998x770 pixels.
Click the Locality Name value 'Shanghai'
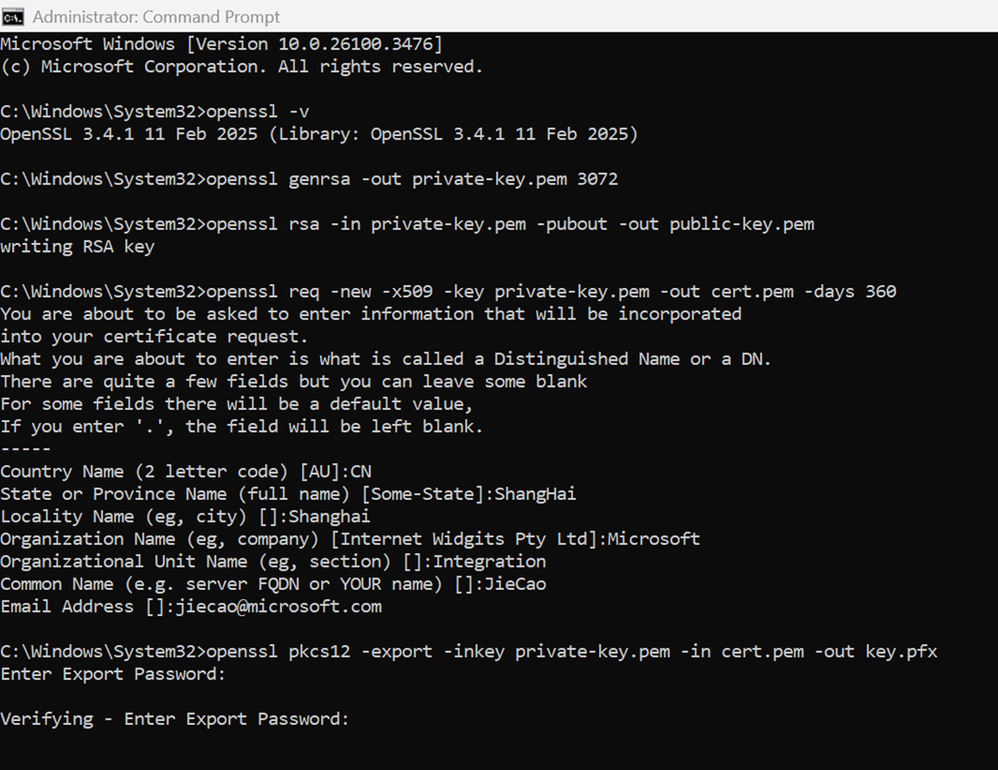click(329, 516)
